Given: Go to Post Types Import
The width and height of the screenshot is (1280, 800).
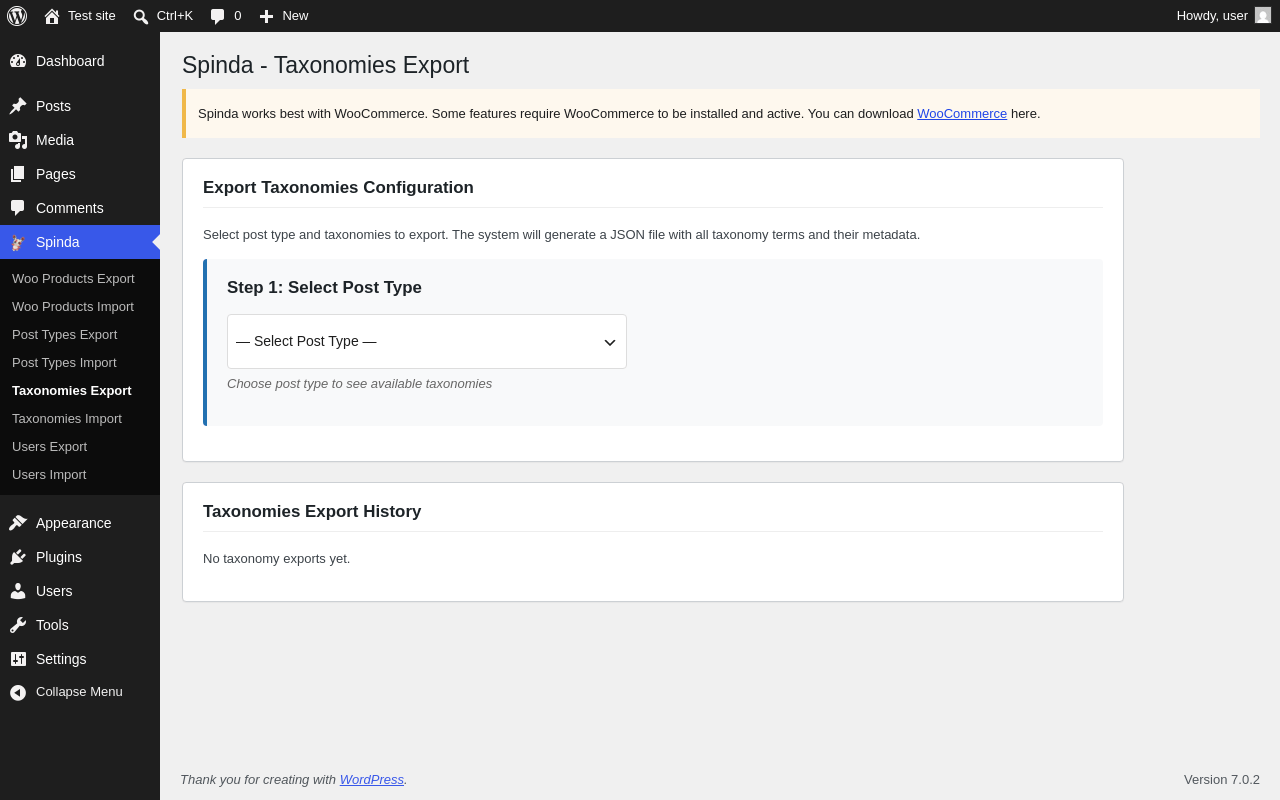Looking at the screenshot, I should click(64, 362).
